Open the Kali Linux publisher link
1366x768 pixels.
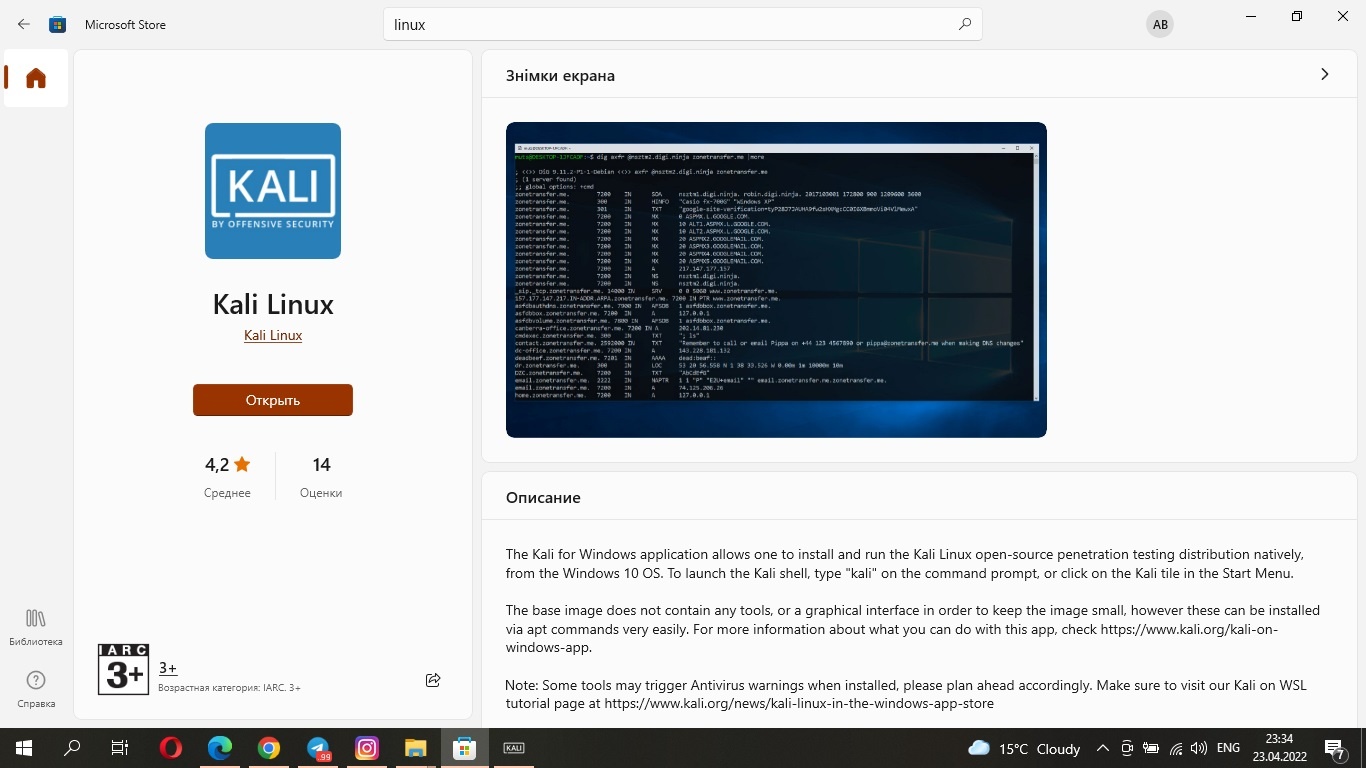tap(273, 335)
